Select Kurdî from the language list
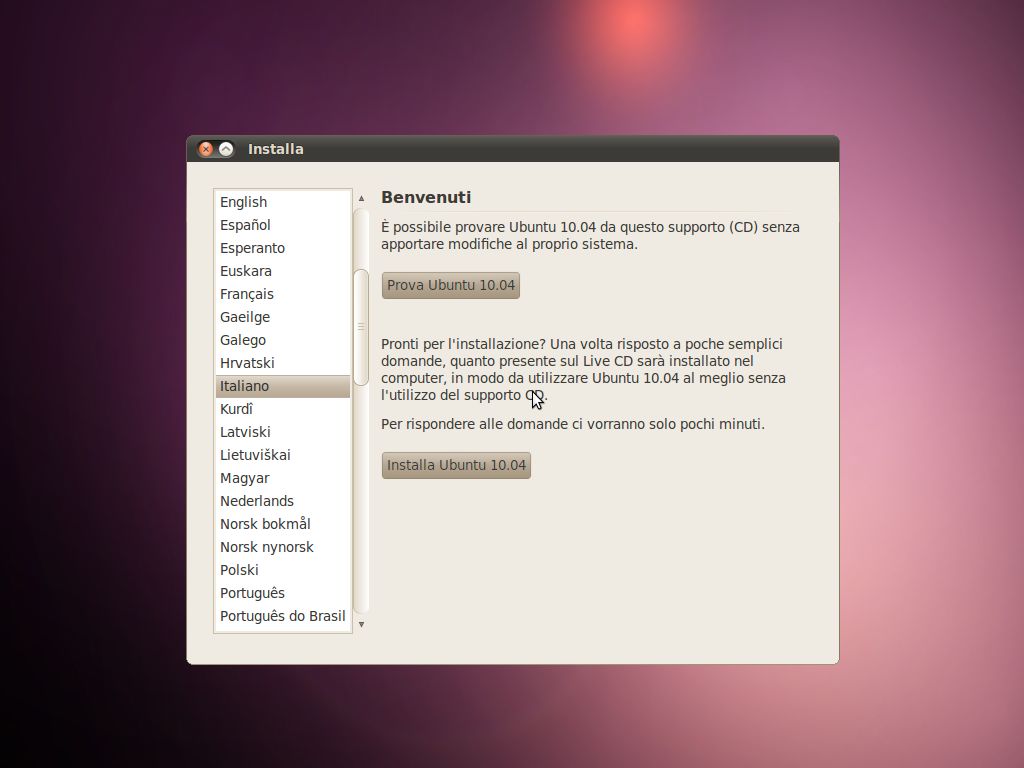Viewport: 1024px width, 768px height. (283, 409)
